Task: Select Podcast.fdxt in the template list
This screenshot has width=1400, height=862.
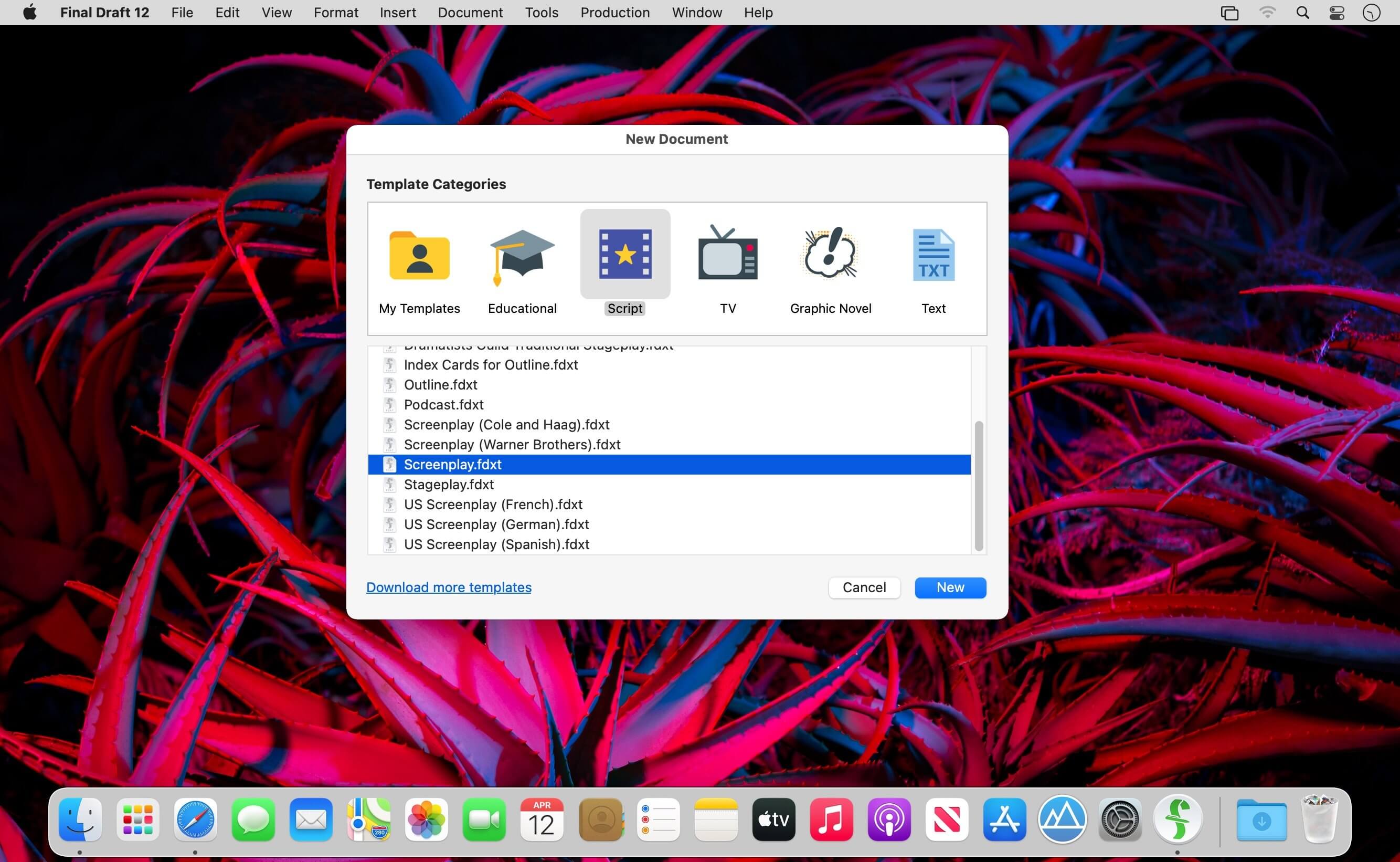Action: tap(443, 405)
